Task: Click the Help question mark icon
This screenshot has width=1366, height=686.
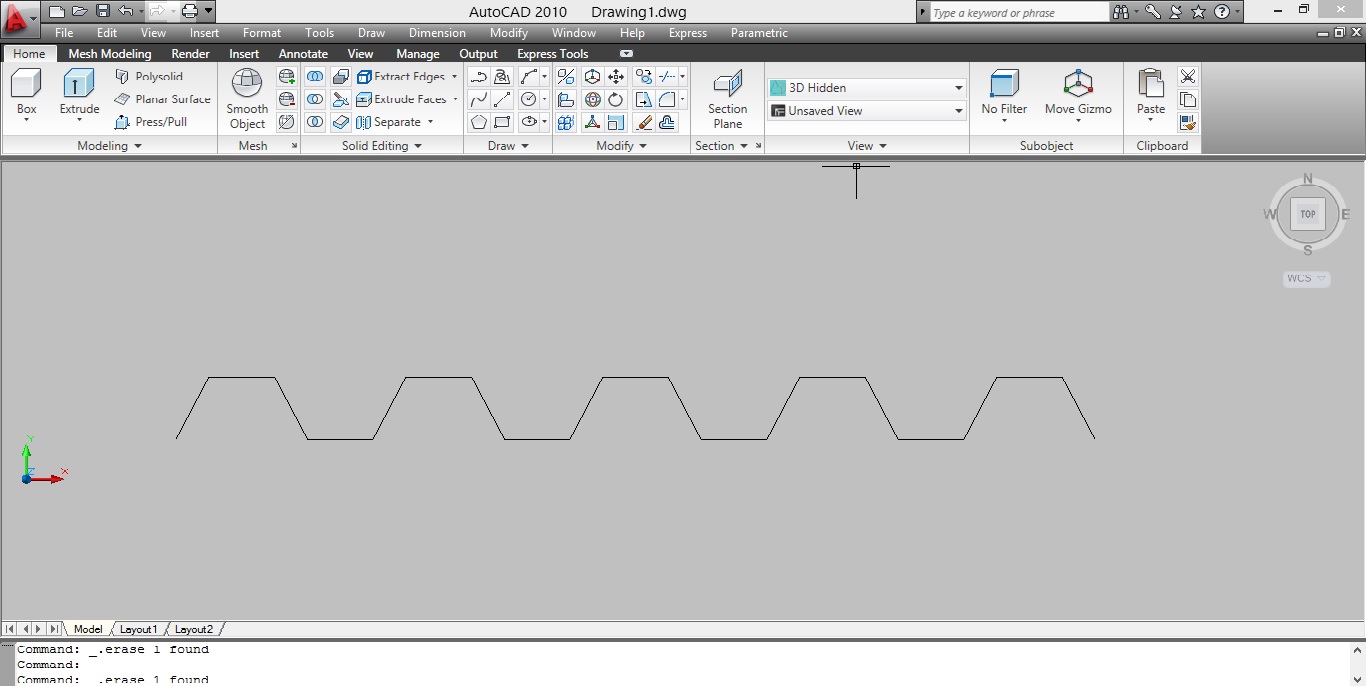Action: [1221, 12]
